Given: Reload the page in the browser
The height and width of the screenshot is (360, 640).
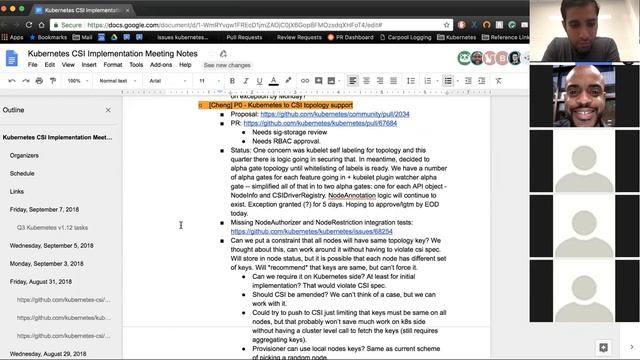Looking at the screenshot, I should tap(29, 25).
